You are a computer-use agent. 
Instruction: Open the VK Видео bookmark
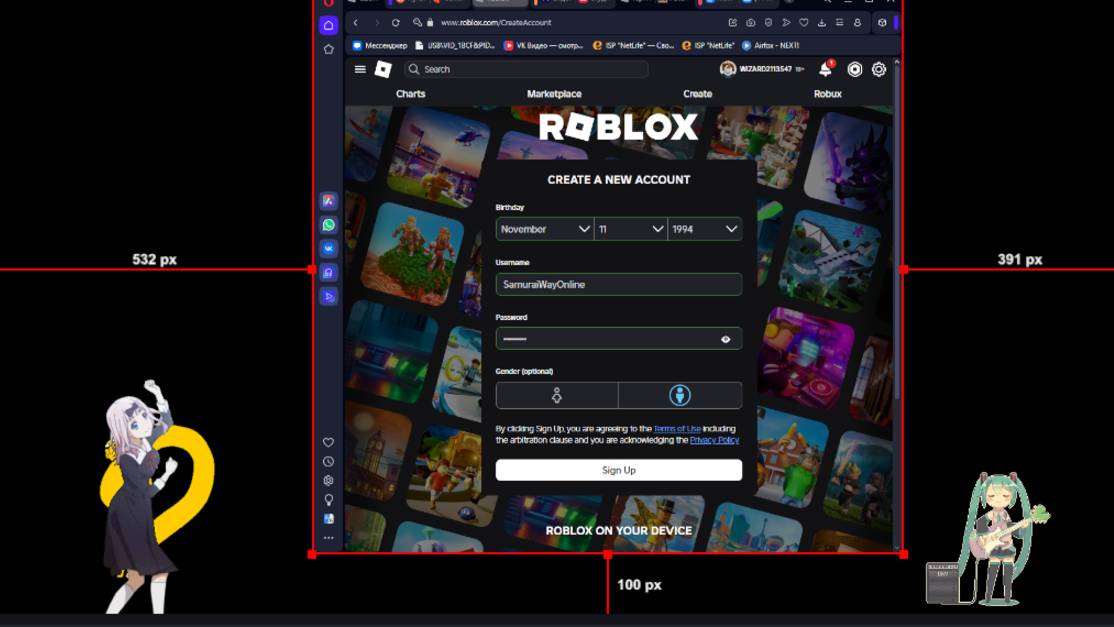543,45
